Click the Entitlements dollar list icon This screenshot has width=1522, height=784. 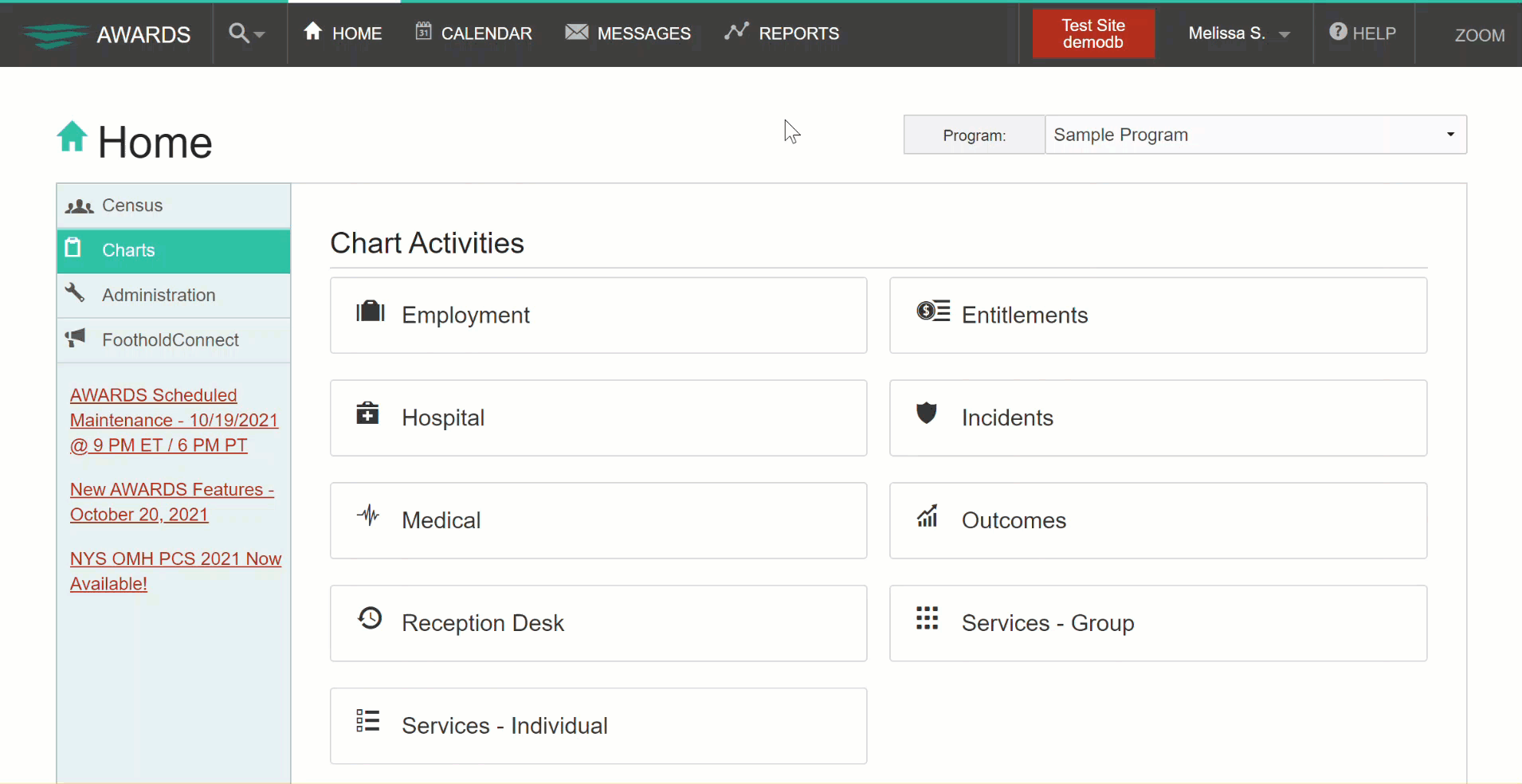point(932,312)
